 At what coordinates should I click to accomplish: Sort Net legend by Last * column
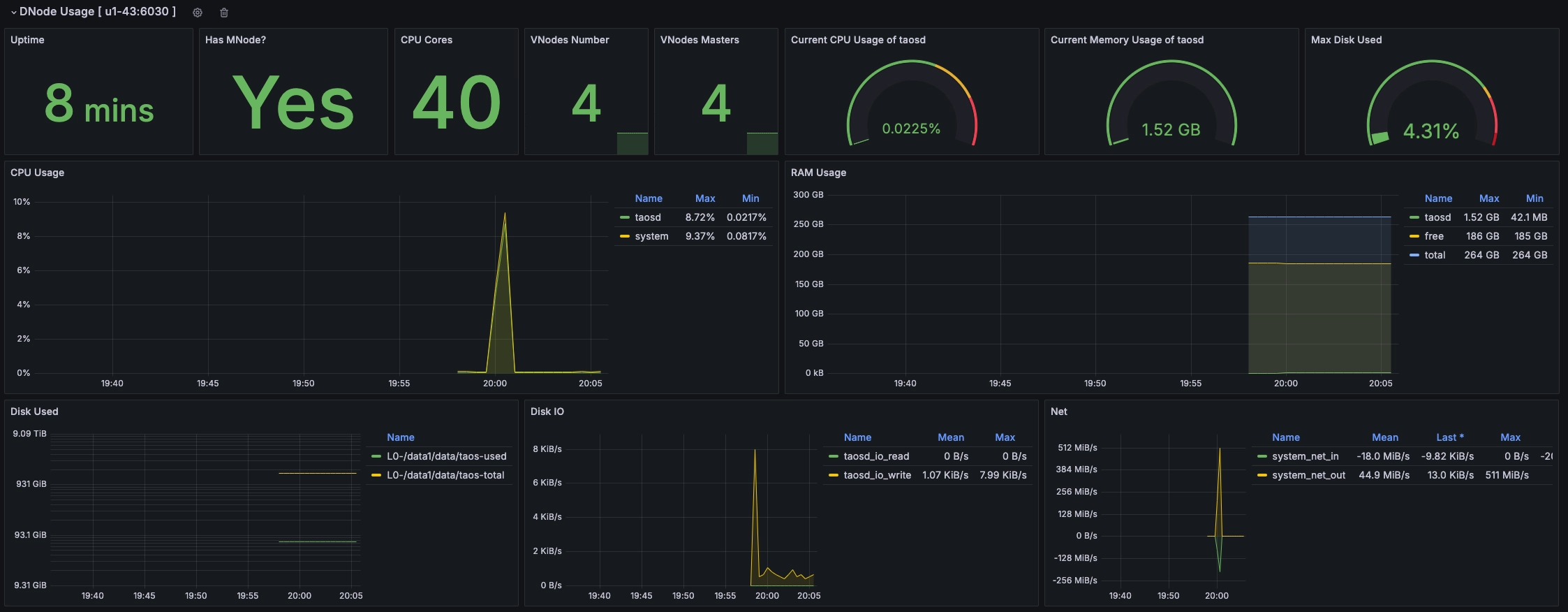1449,437
